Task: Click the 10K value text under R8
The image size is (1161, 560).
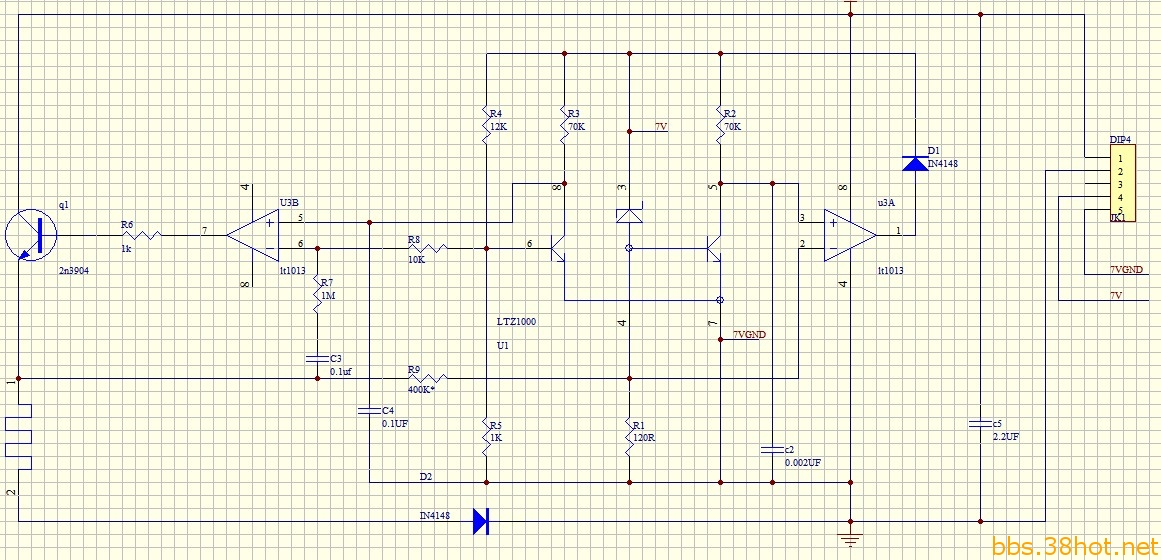Action: click(416, 260)
